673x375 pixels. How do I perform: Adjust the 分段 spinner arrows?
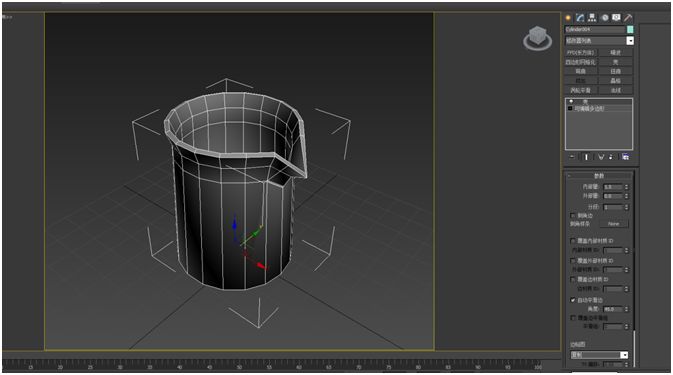click(x=627, y=207)
